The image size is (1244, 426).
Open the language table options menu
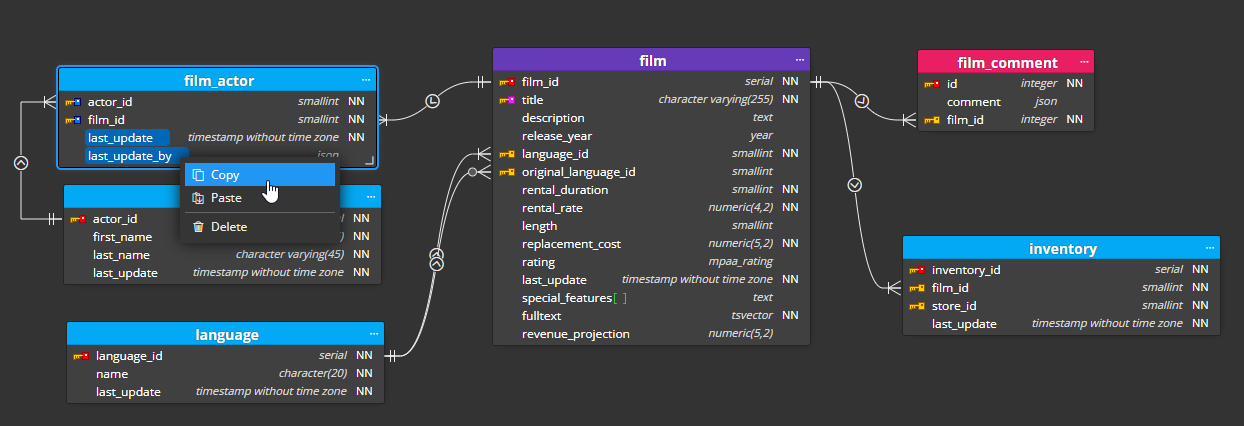click(x=374, y=334)
